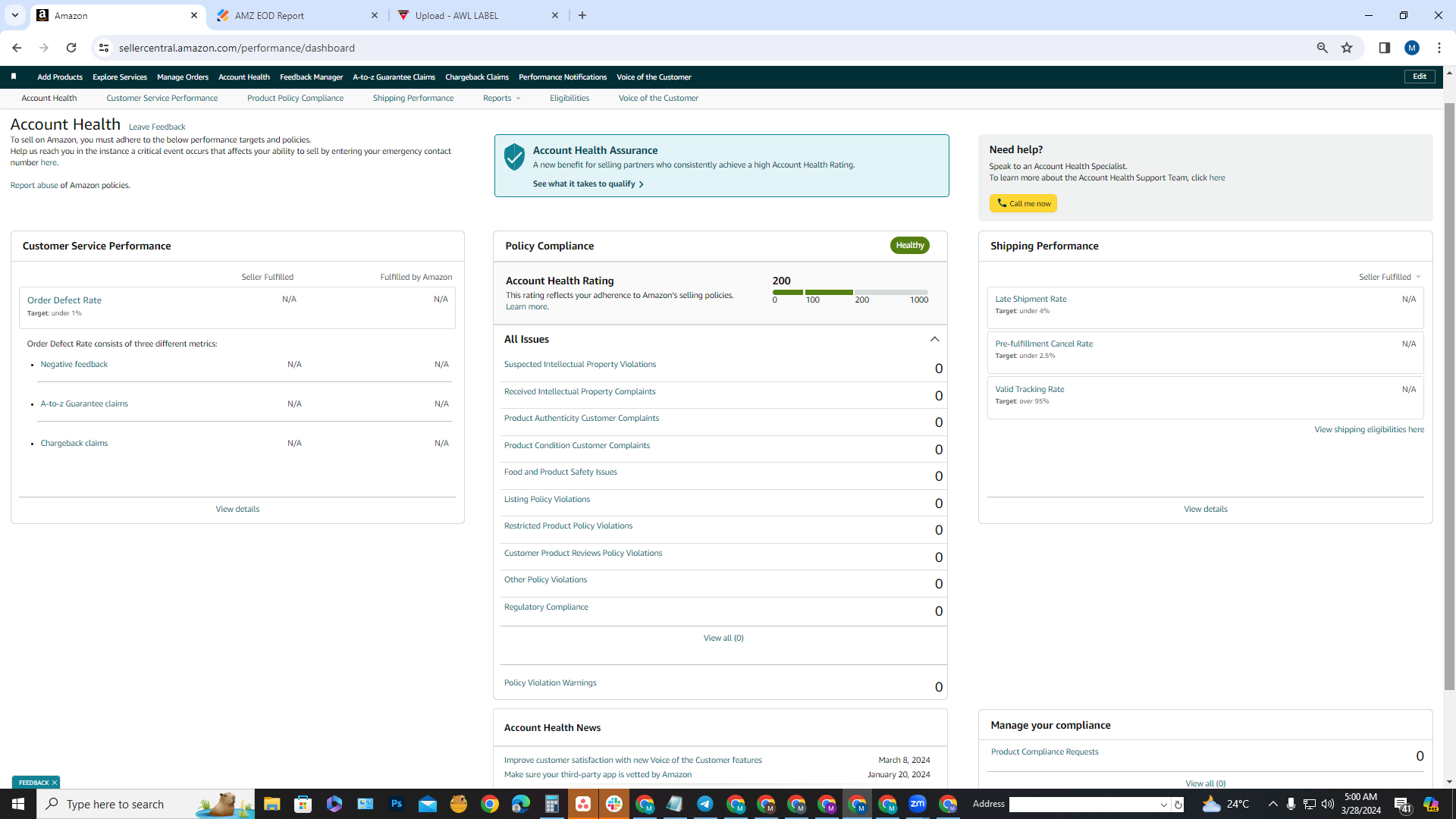The height and width of the screenshot is (819, 1456).
Task: Click the browser back arrow
Action: 17,48
